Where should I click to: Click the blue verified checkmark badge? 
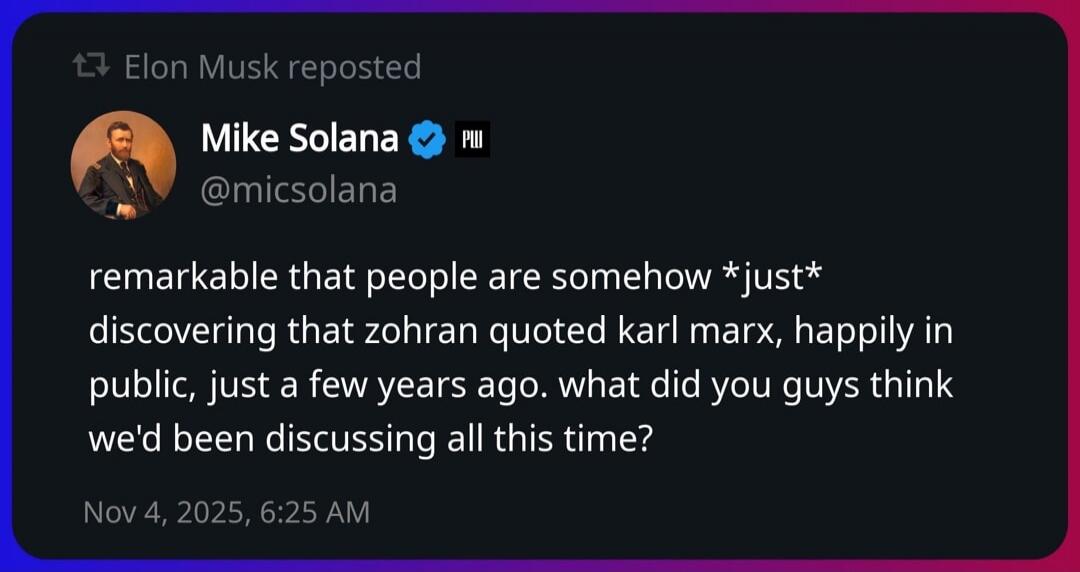[429, 141]
